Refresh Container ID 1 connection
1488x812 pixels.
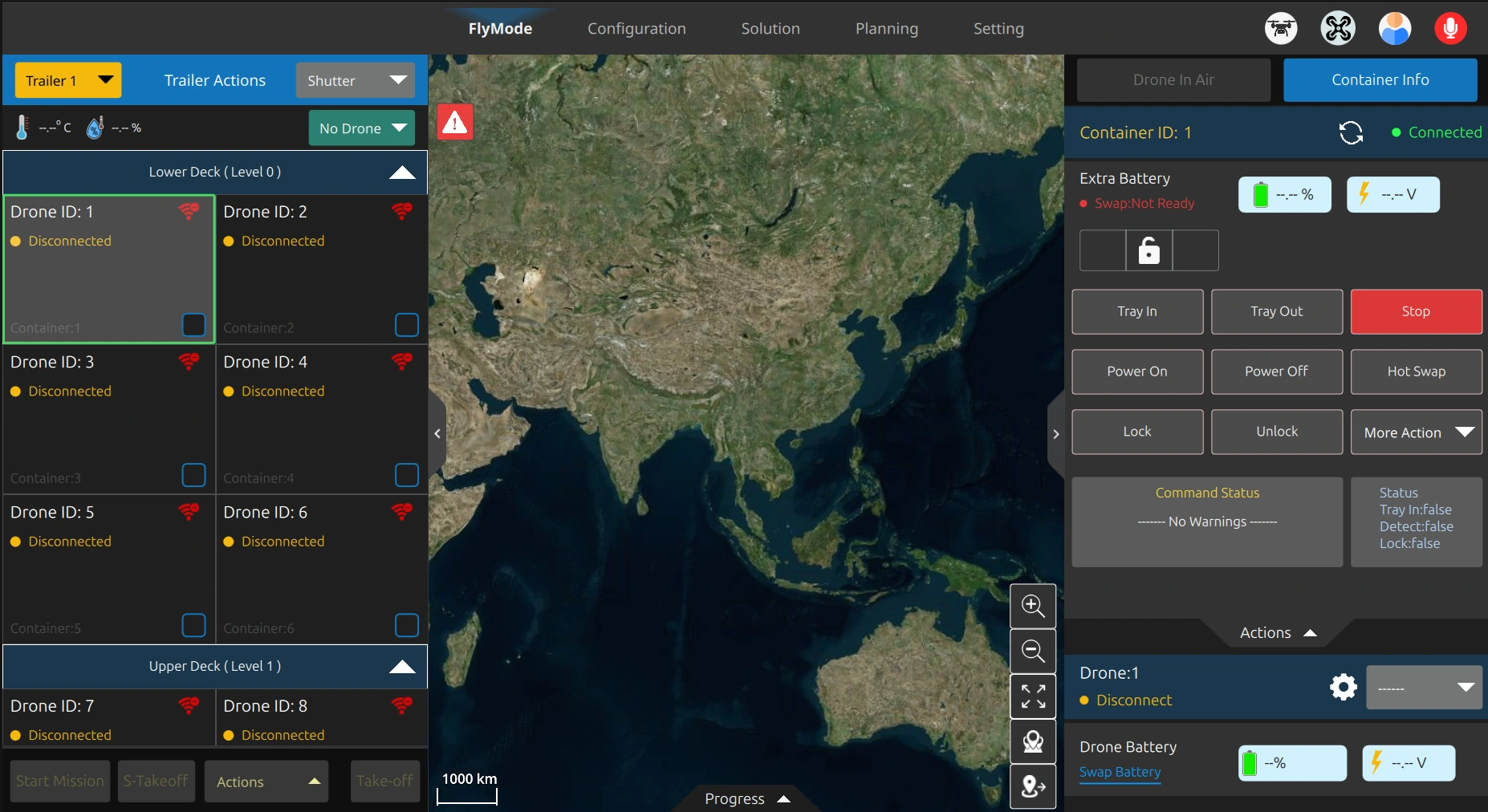pos(1351,133)
